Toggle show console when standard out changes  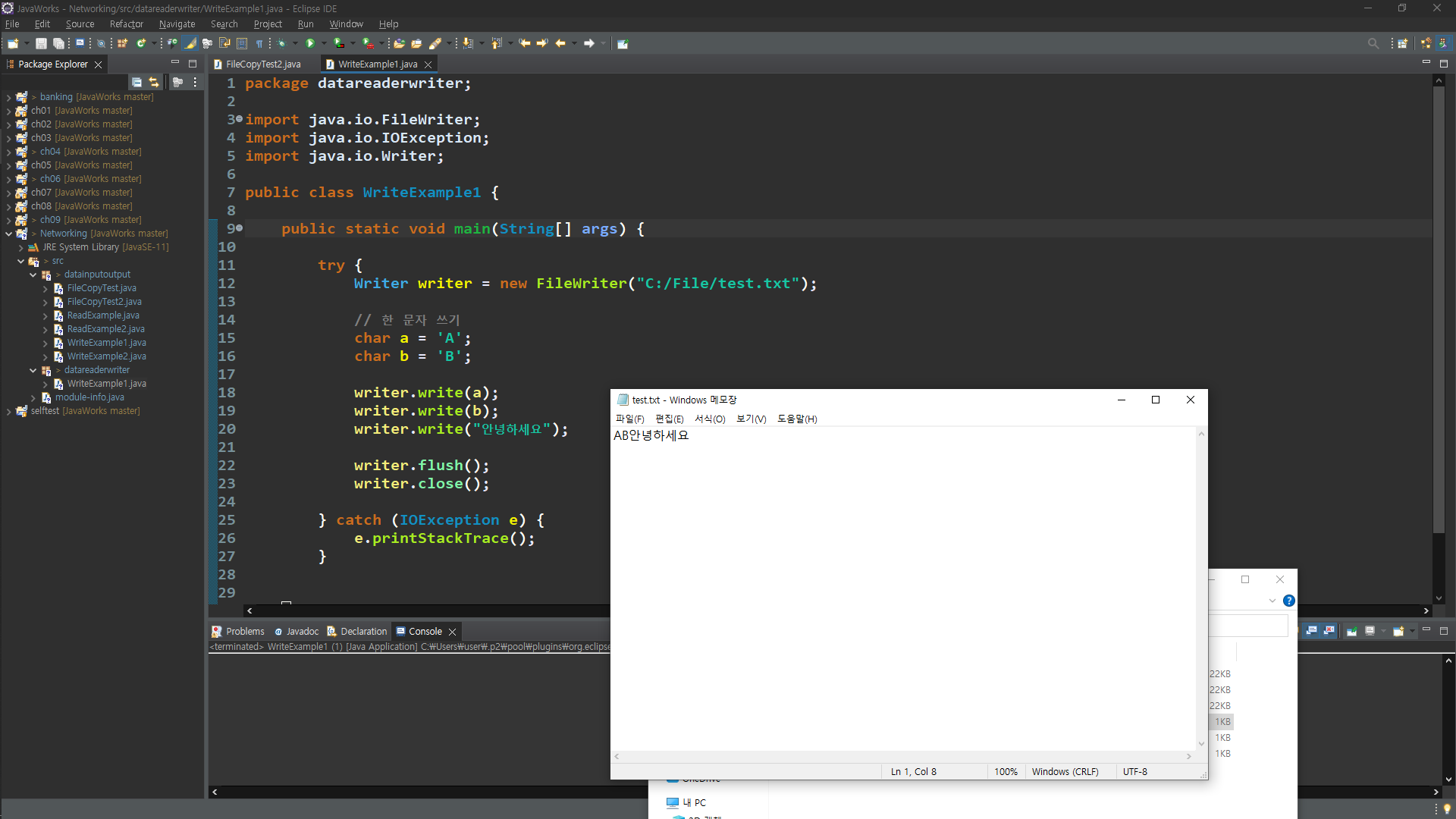[1311, 631]
